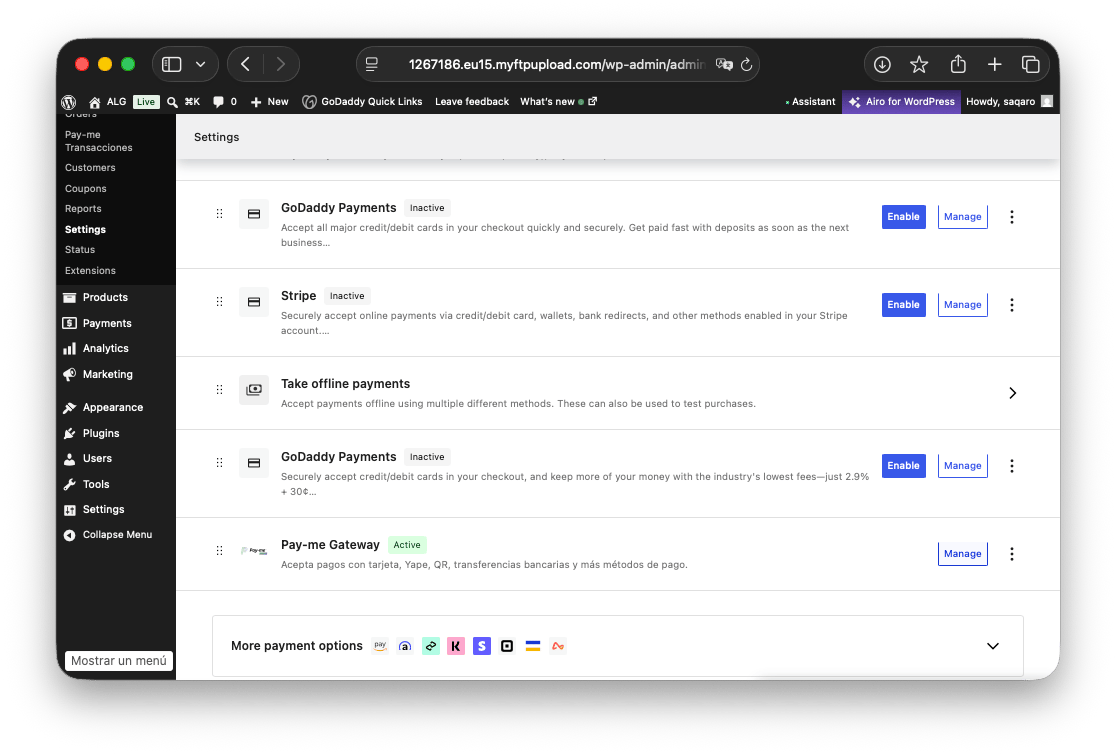The height and width of the screenshot is (754, 1116).
Task: Open Users menu in sidebar
Action: (x=97, y=459)
